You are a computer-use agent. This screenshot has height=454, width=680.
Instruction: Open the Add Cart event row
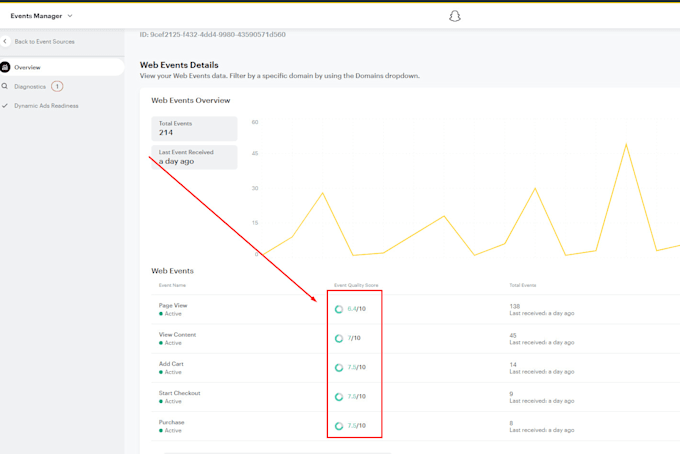(415, 368)
